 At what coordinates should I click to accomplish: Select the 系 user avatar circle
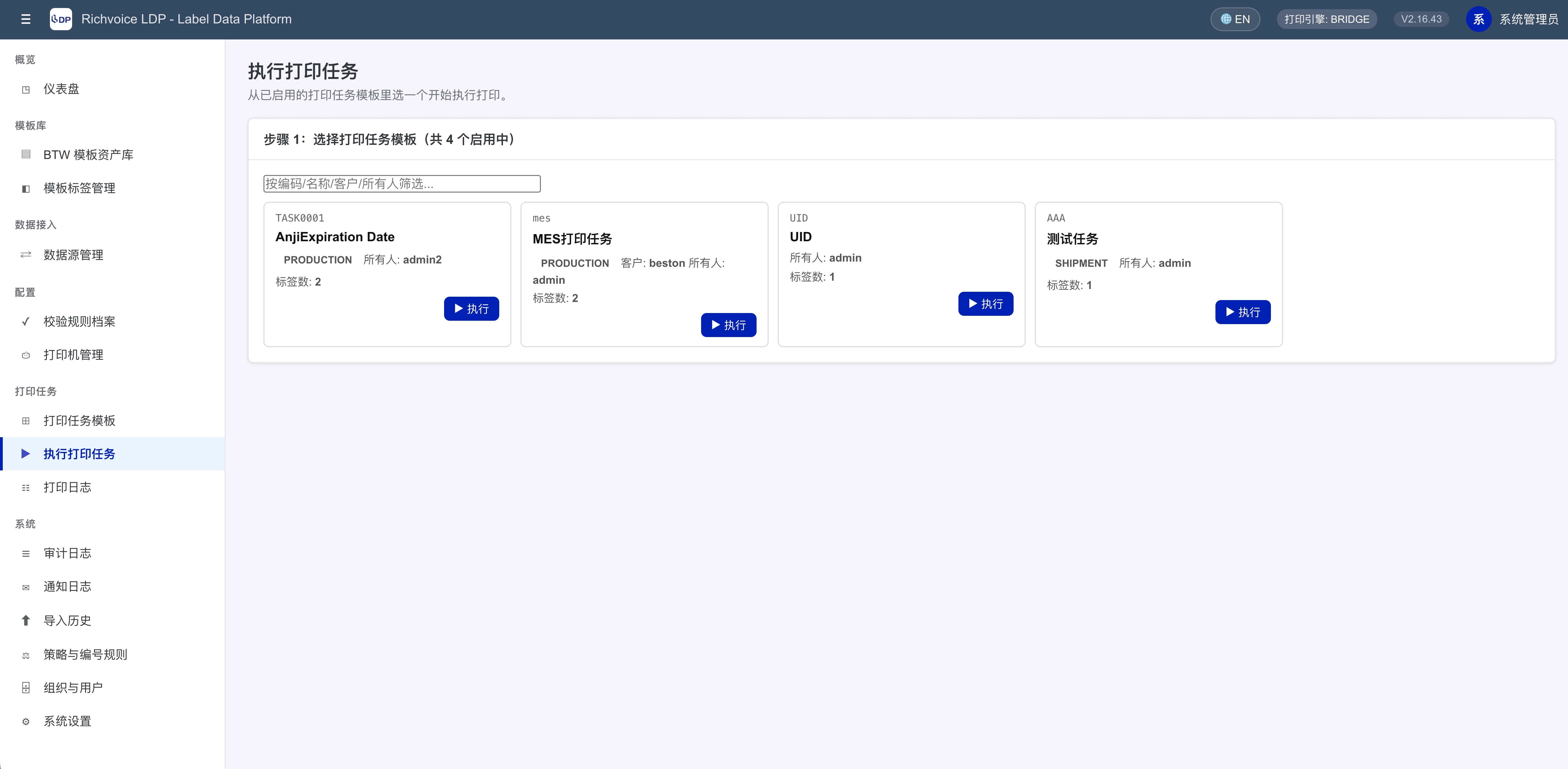[x=1479, y=19]
